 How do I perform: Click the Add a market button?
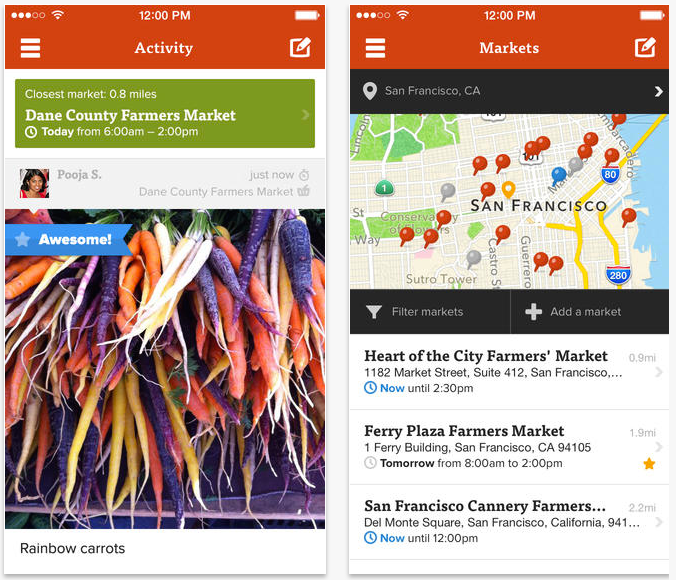click(589, 311)
